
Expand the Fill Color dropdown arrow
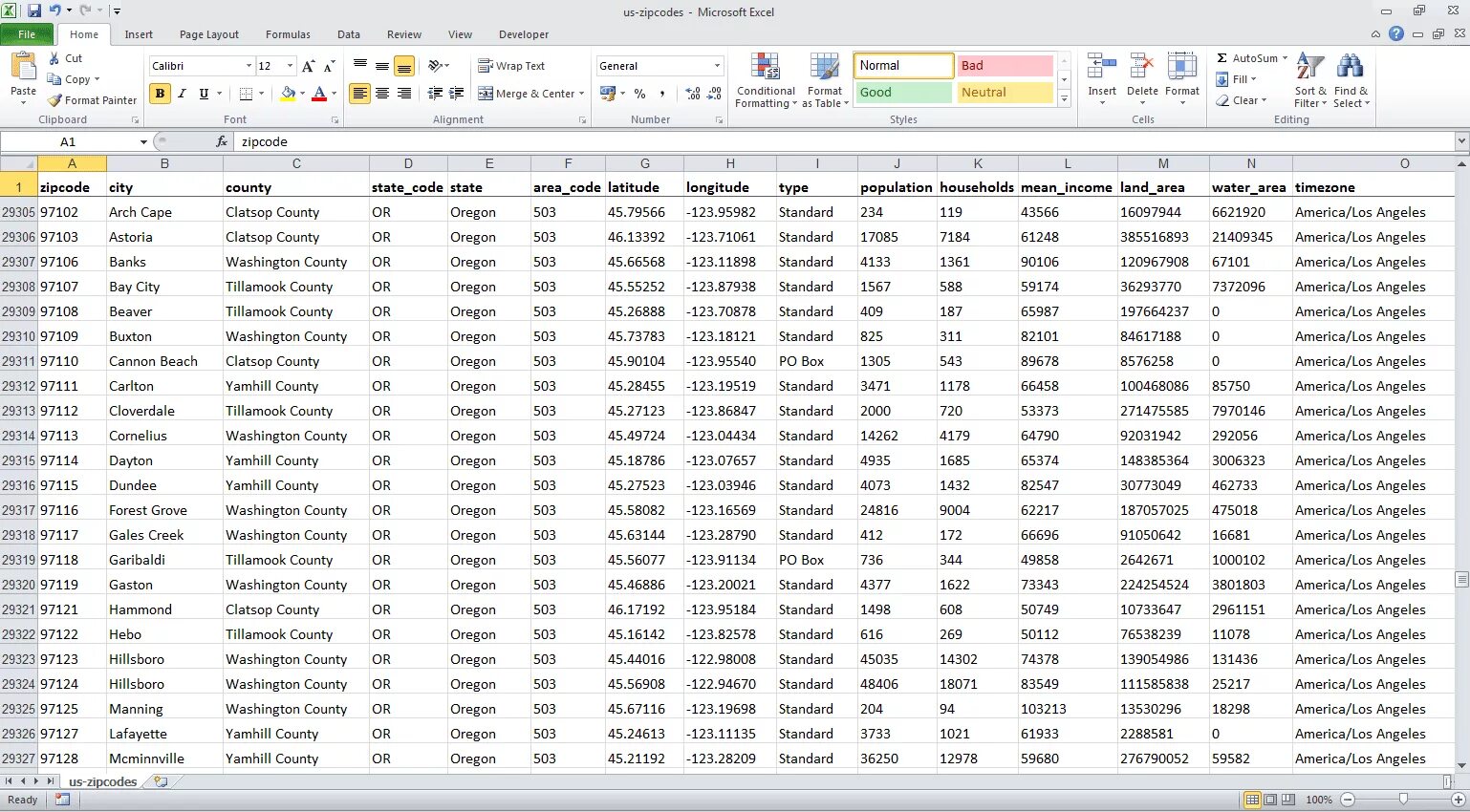point(302,94)
